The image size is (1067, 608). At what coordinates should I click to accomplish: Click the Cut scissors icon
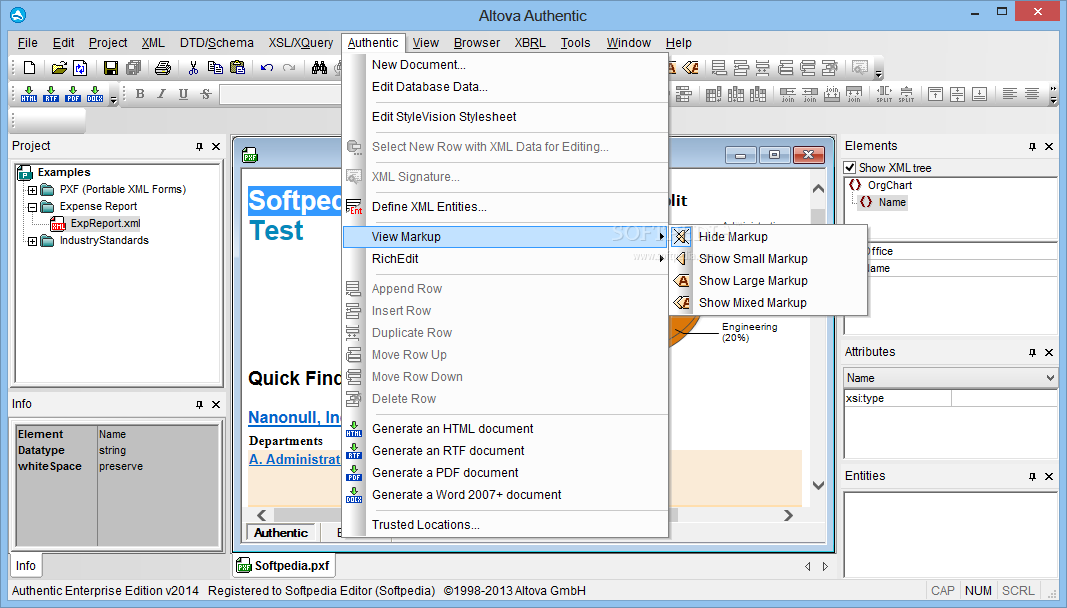pyautogui.click(x=193, y=67)
